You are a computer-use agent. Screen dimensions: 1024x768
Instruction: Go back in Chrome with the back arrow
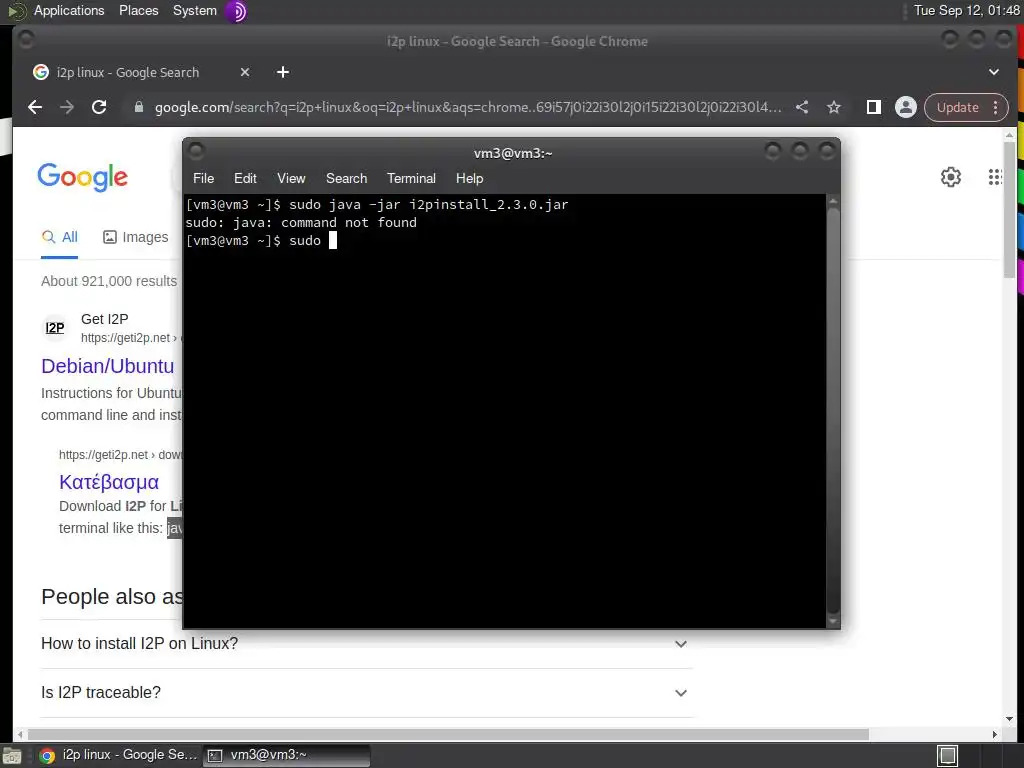point(35,107)
